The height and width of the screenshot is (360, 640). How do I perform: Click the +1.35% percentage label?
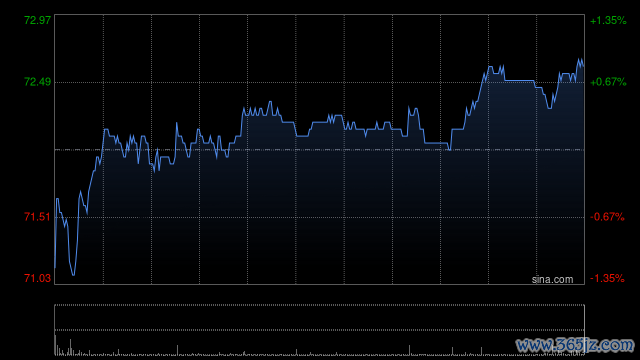tap(608, 20)
